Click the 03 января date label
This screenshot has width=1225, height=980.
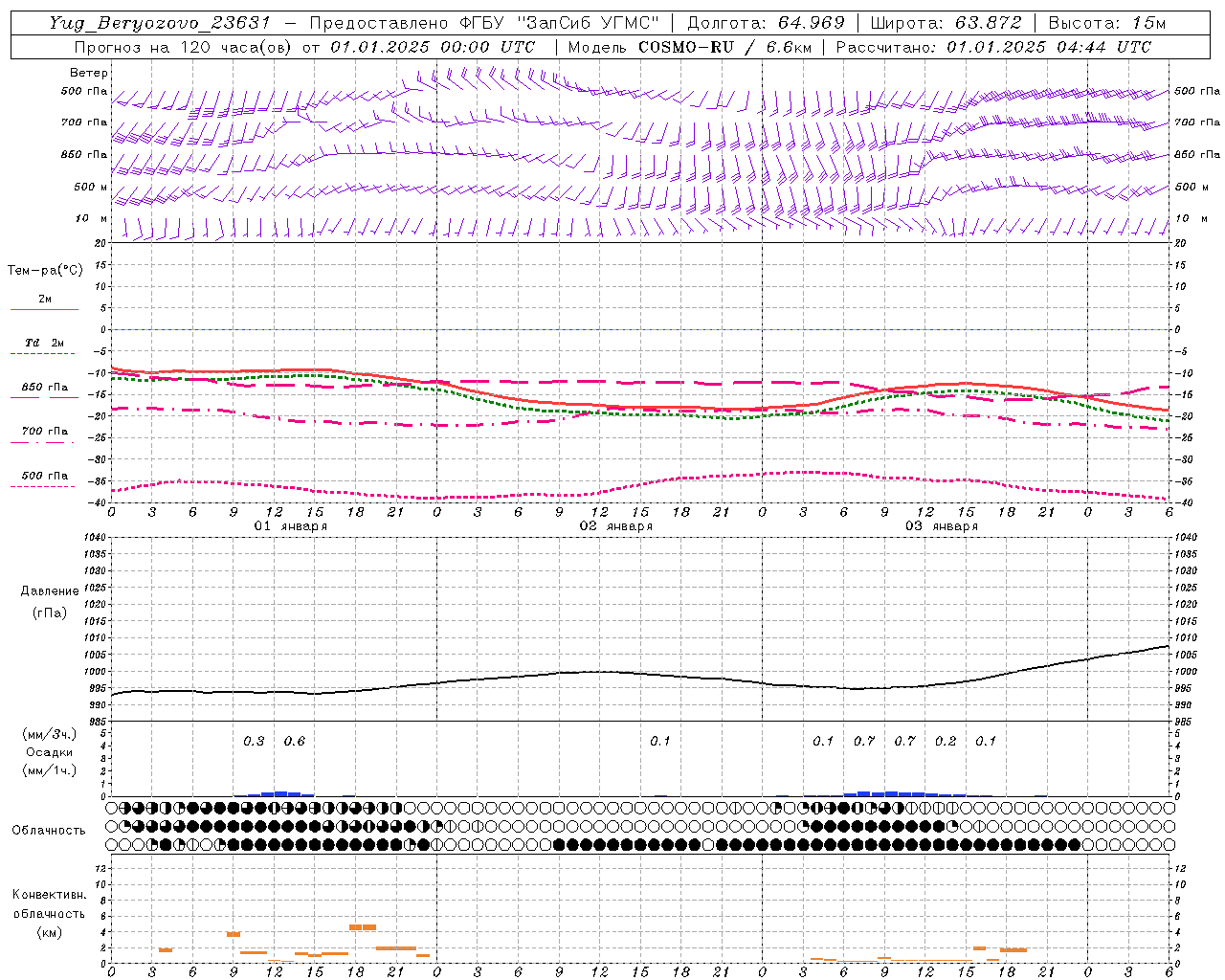pos(942,526)
